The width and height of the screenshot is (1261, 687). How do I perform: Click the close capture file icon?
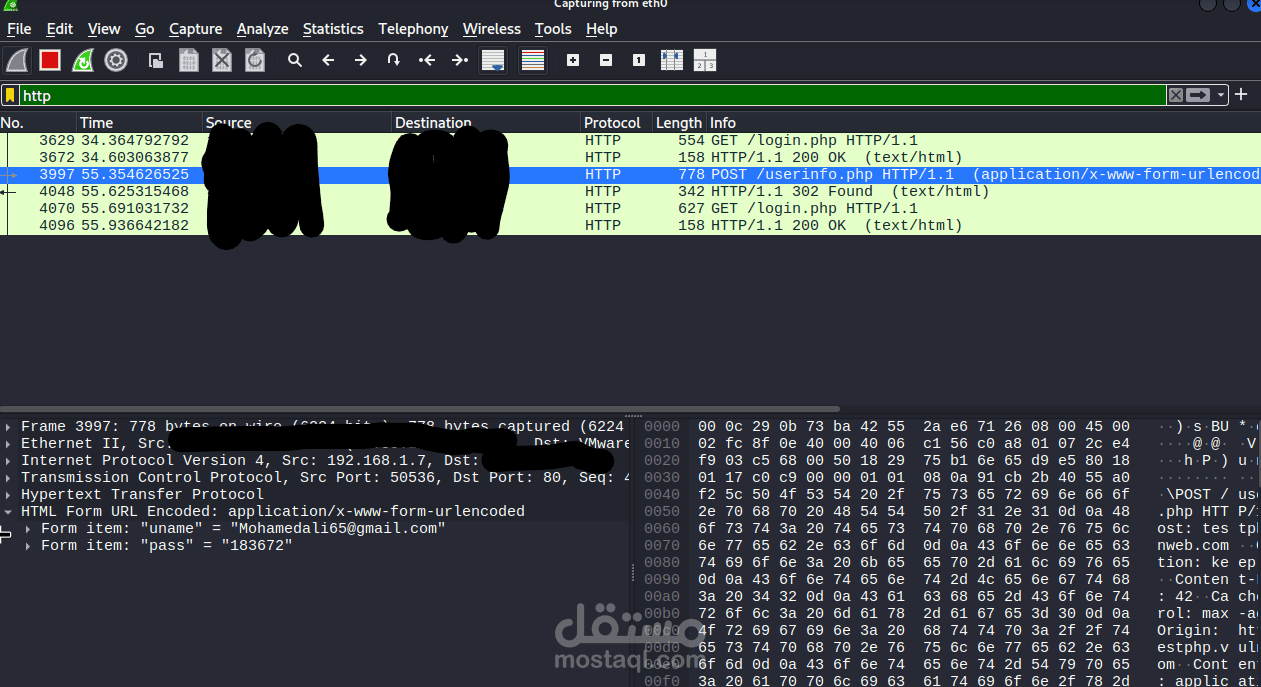(222, 61)
